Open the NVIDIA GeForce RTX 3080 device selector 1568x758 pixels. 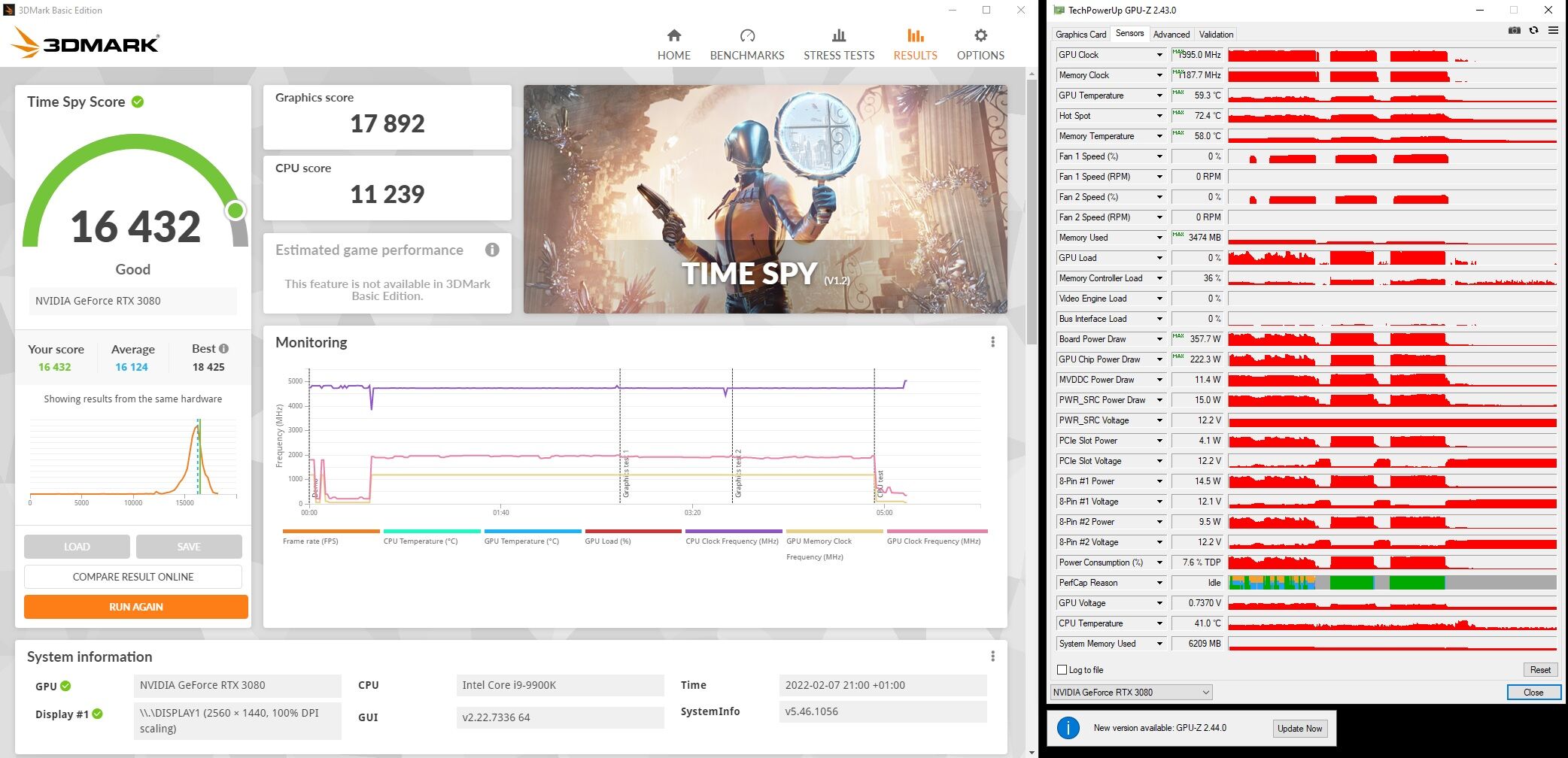(x=1131, y=693)
